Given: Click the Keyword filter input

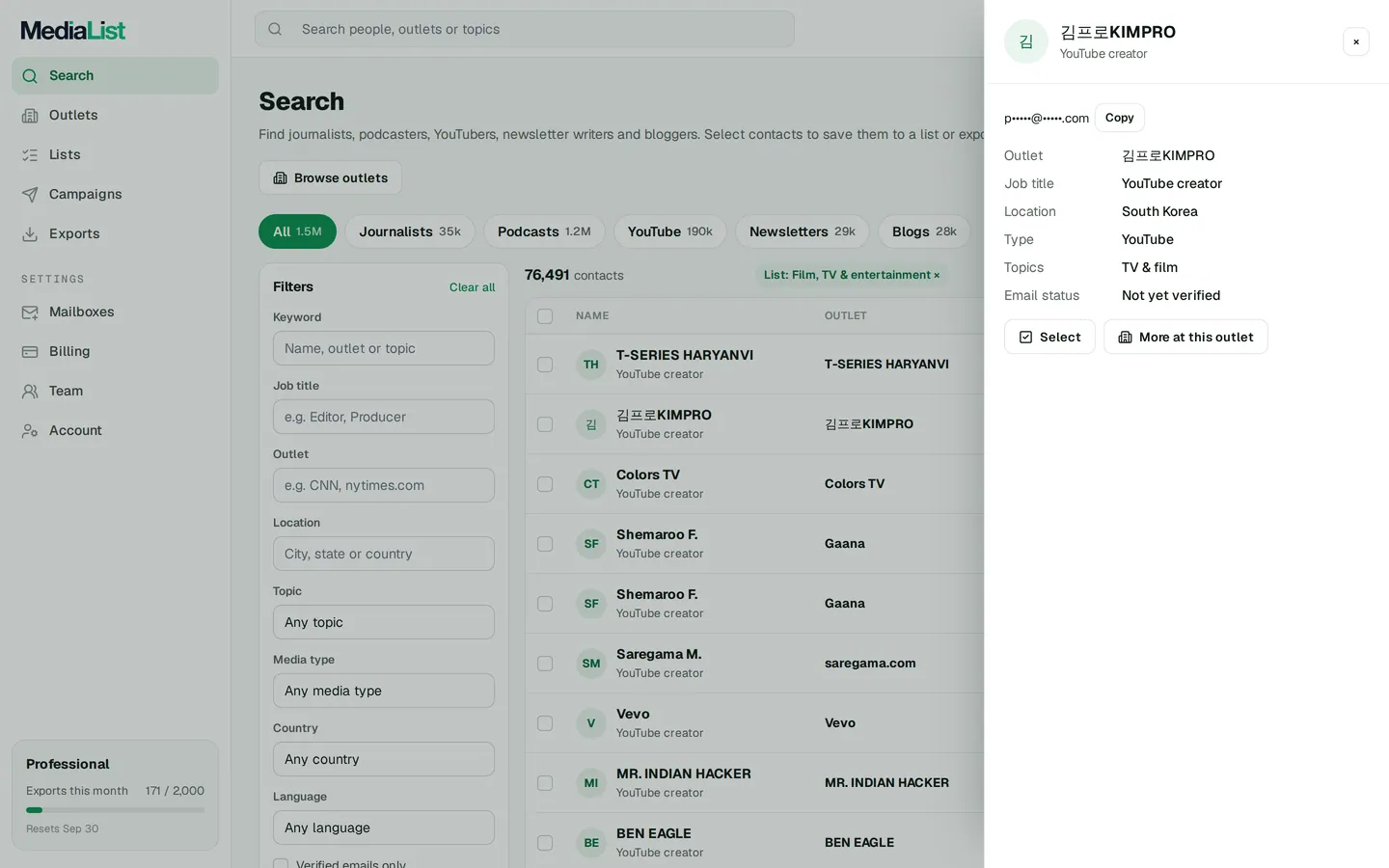Looking at the screenshot, I should 384,348.
